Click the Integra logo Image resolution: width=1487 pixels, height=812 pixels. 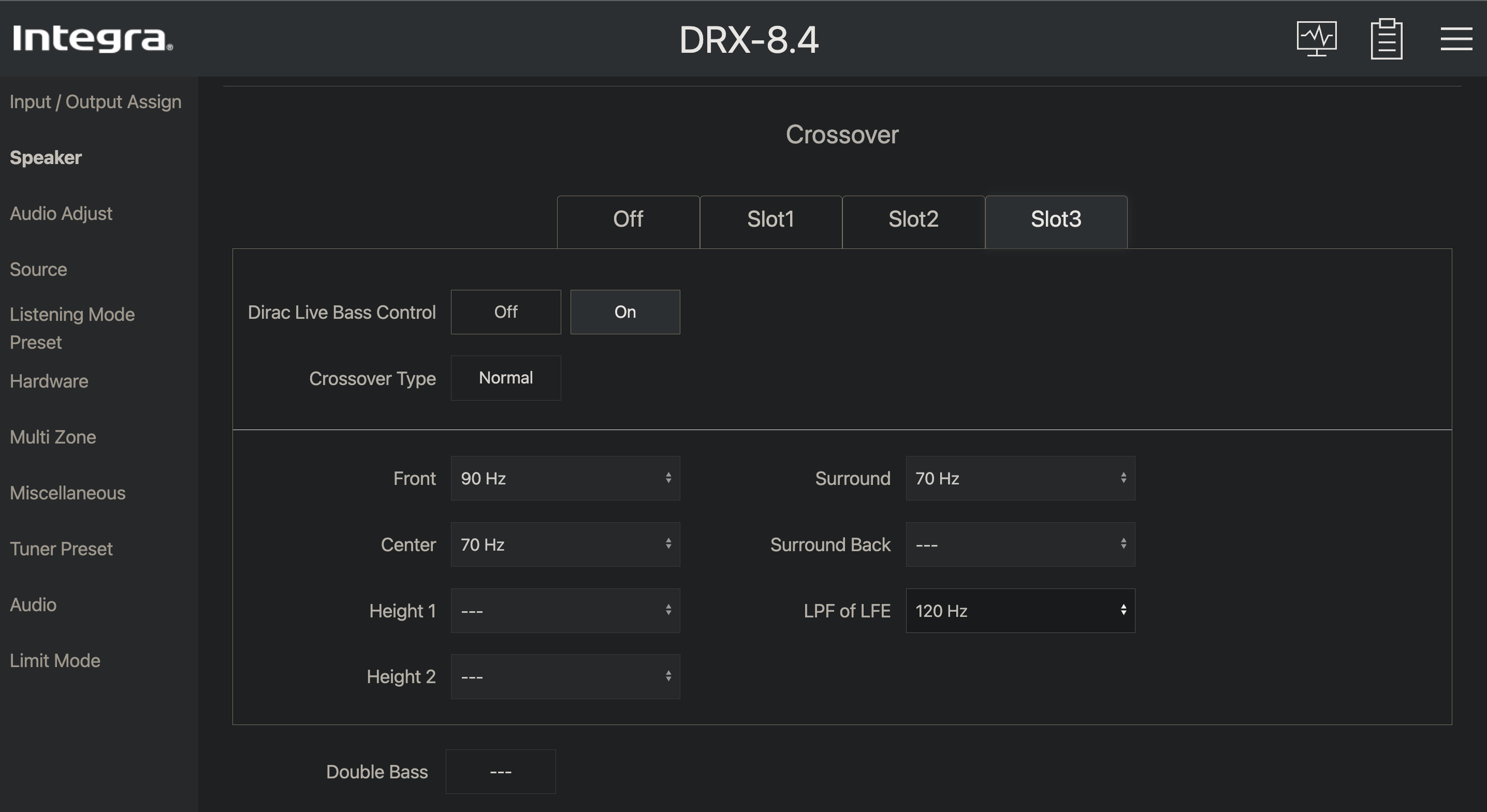(x=92, y=39)
